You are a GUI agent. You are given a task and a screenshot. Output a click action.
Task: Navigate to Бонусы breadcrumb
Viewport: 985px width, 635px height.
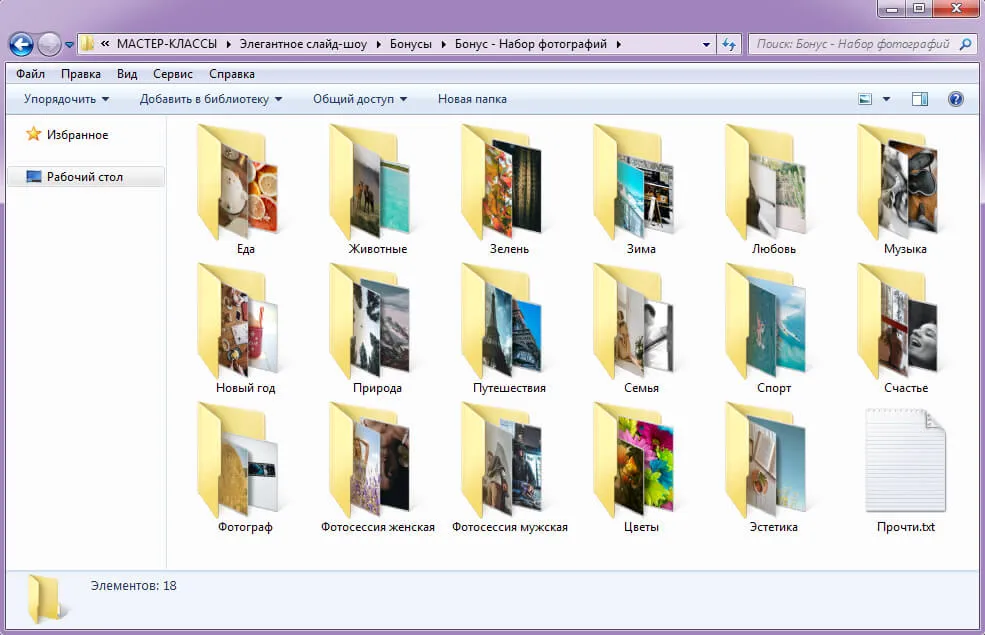411,45
